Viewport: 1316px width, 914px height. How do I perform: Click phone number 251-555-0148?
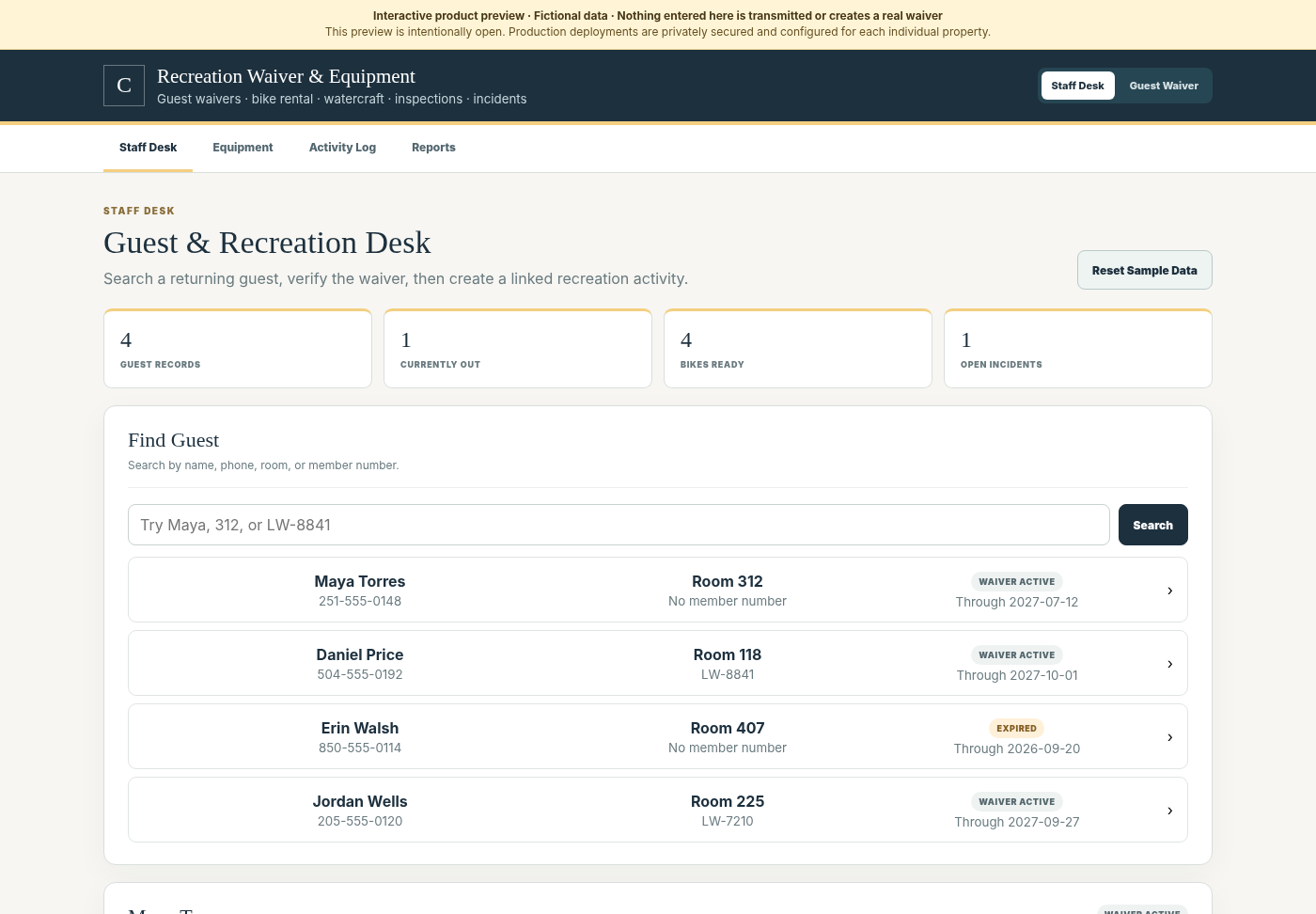360,601
